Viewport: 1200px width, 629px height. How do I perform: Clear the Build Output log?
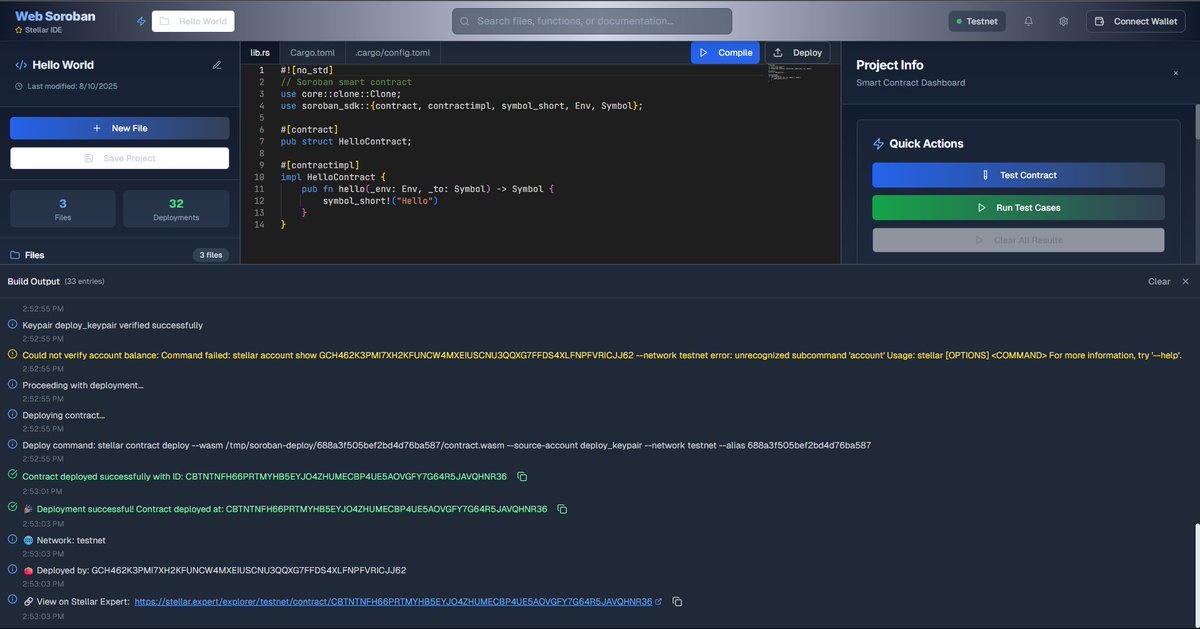coord(1159,282)
